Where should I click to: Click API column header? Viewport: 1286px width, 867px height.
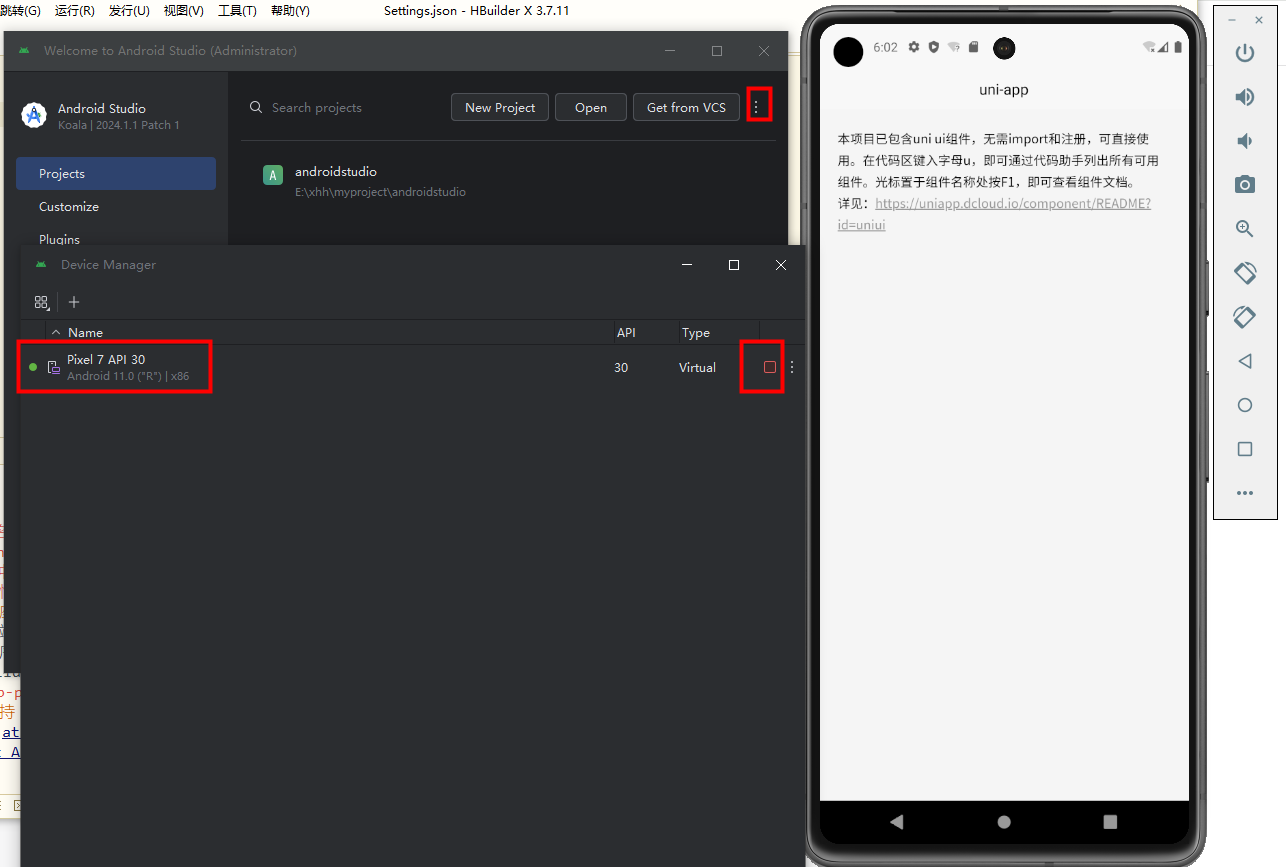point(626,332)
